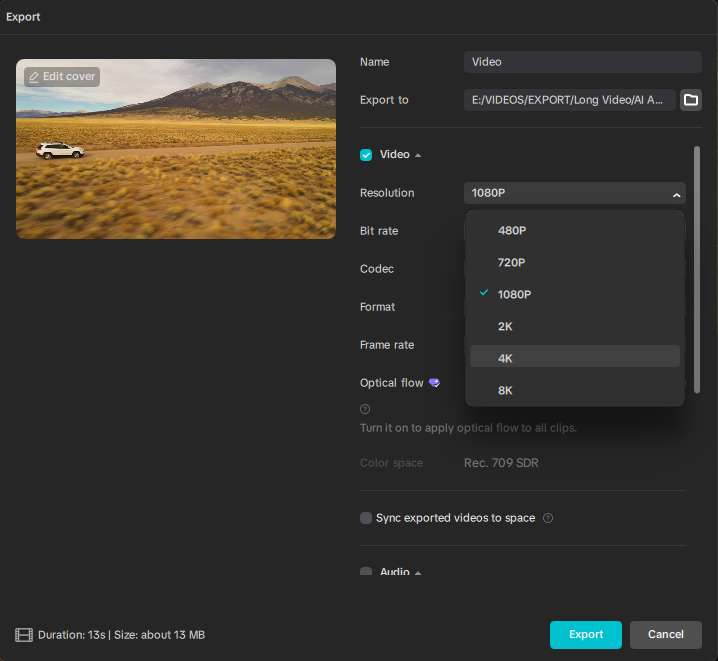Click the export settings vertical scrollbar
718x661 pixels.
tap(697, 270)
